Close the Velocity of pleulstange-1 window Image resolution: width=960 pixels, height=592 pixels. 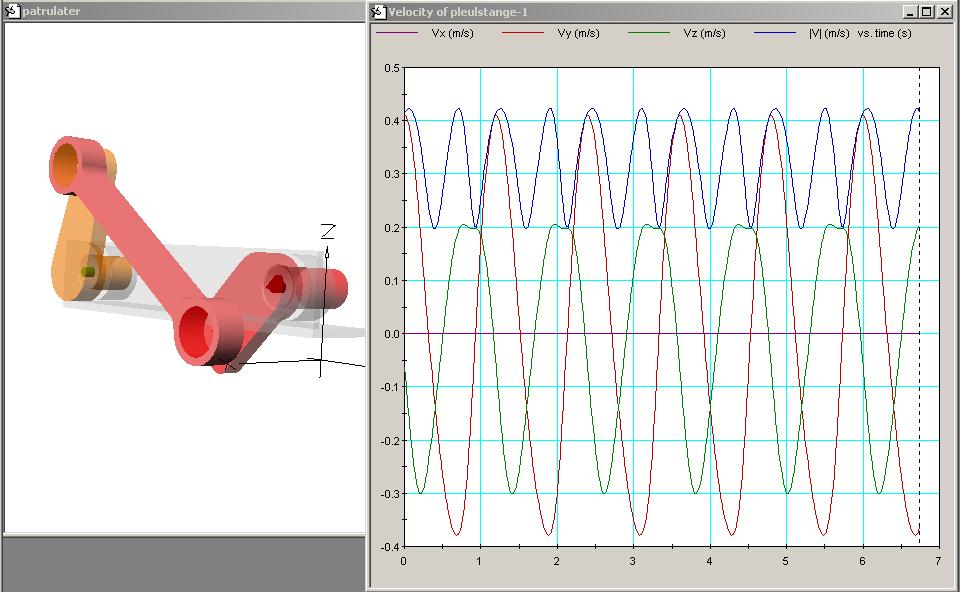945,12
